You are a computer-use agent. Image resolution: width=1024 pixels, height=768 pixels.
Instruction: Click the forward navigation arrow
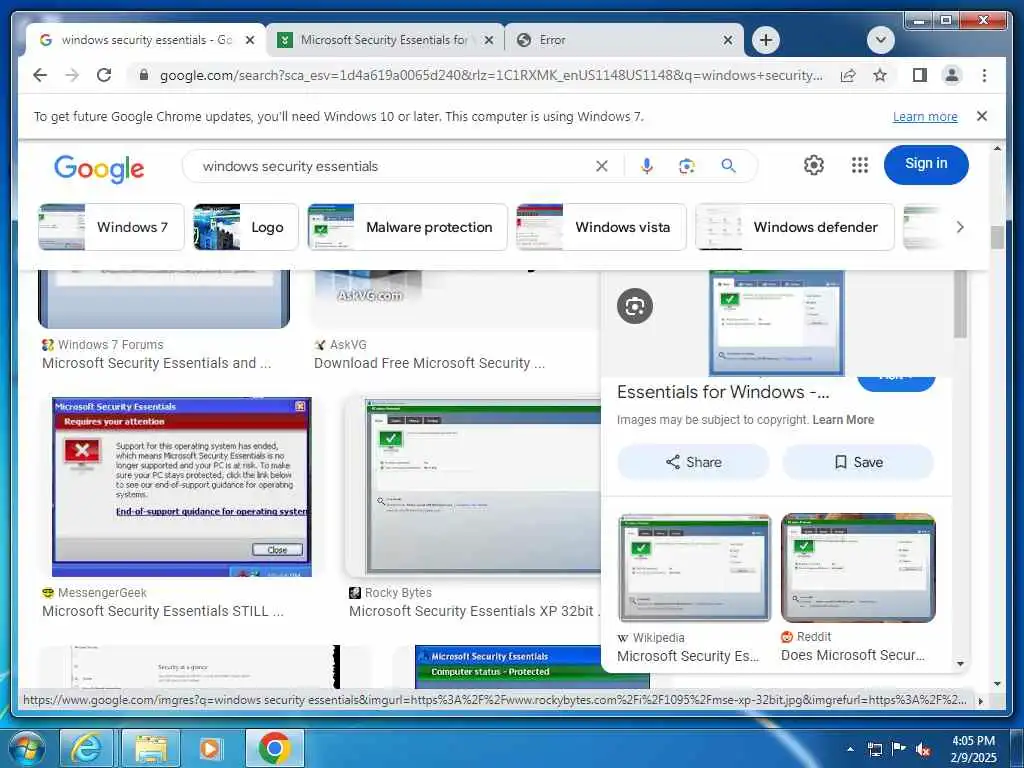tap(72, 75)
